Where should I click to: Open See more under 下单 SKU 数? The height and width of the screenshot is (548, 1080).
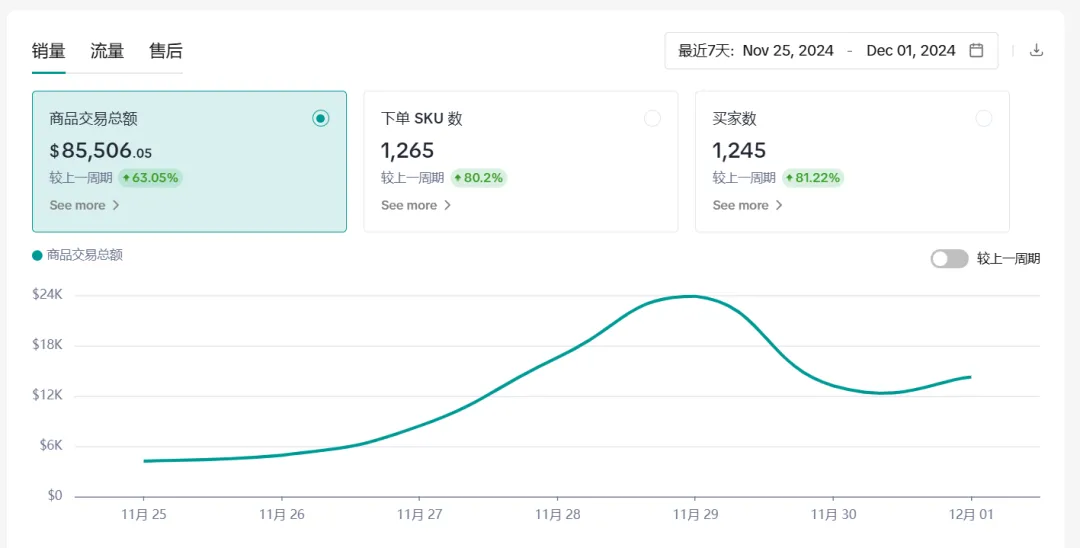(x=416, y=205)
